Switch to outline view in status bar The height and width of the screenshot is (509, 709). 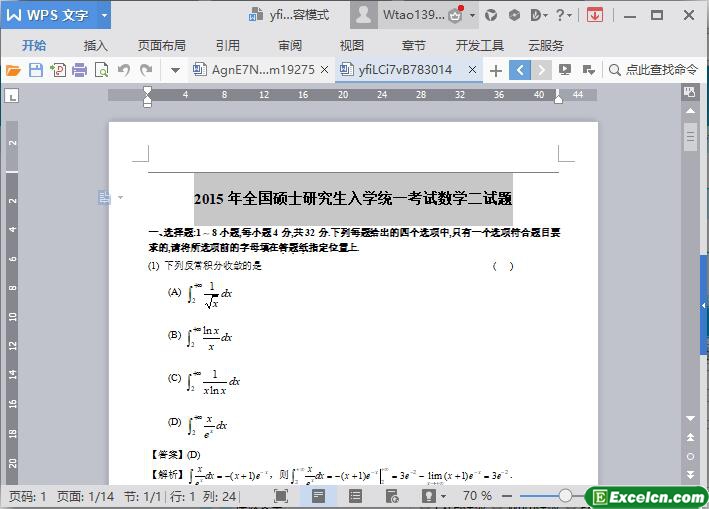pos(355,496)
